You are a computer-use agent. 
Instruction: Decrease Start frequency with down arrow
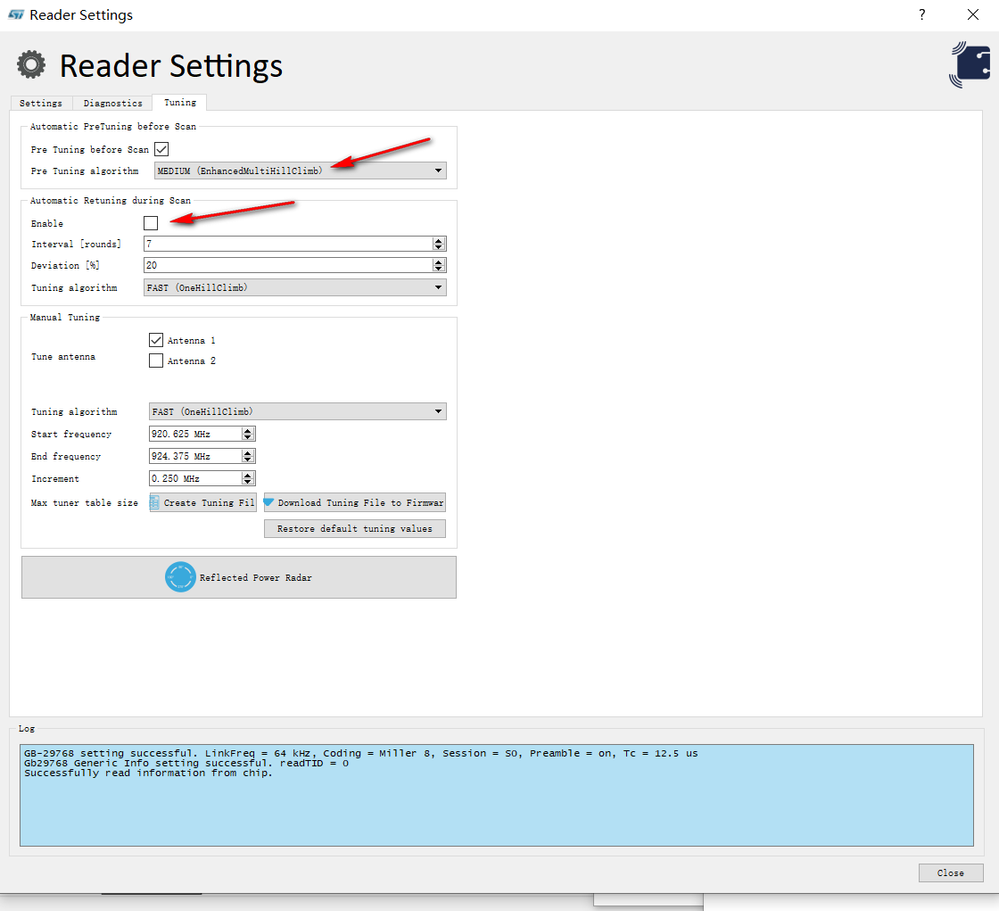coord(248,438)
